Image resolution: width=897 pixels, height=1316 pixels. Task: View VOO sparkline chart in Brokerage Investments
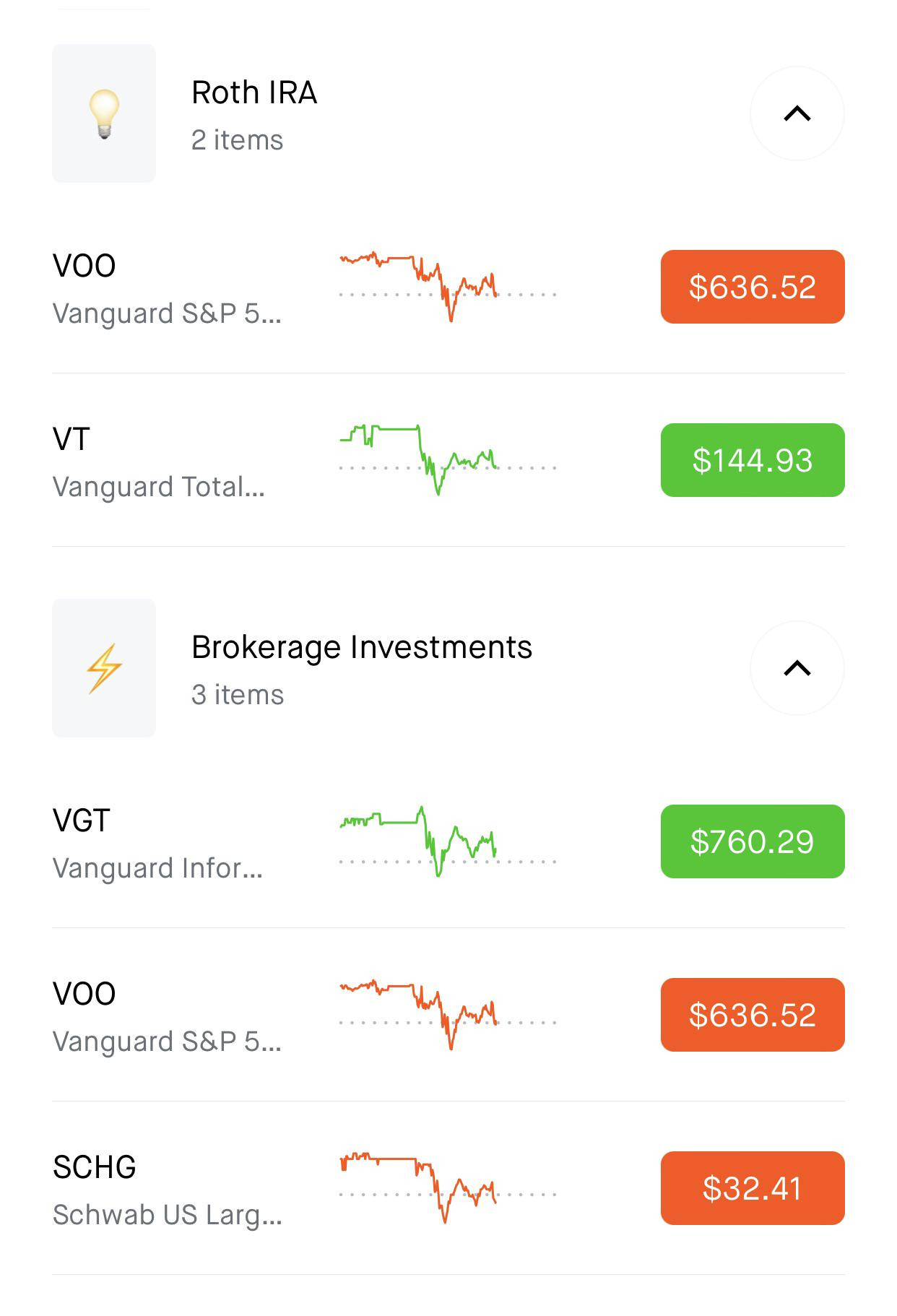pyautogui.click(x=448, y=1015)
